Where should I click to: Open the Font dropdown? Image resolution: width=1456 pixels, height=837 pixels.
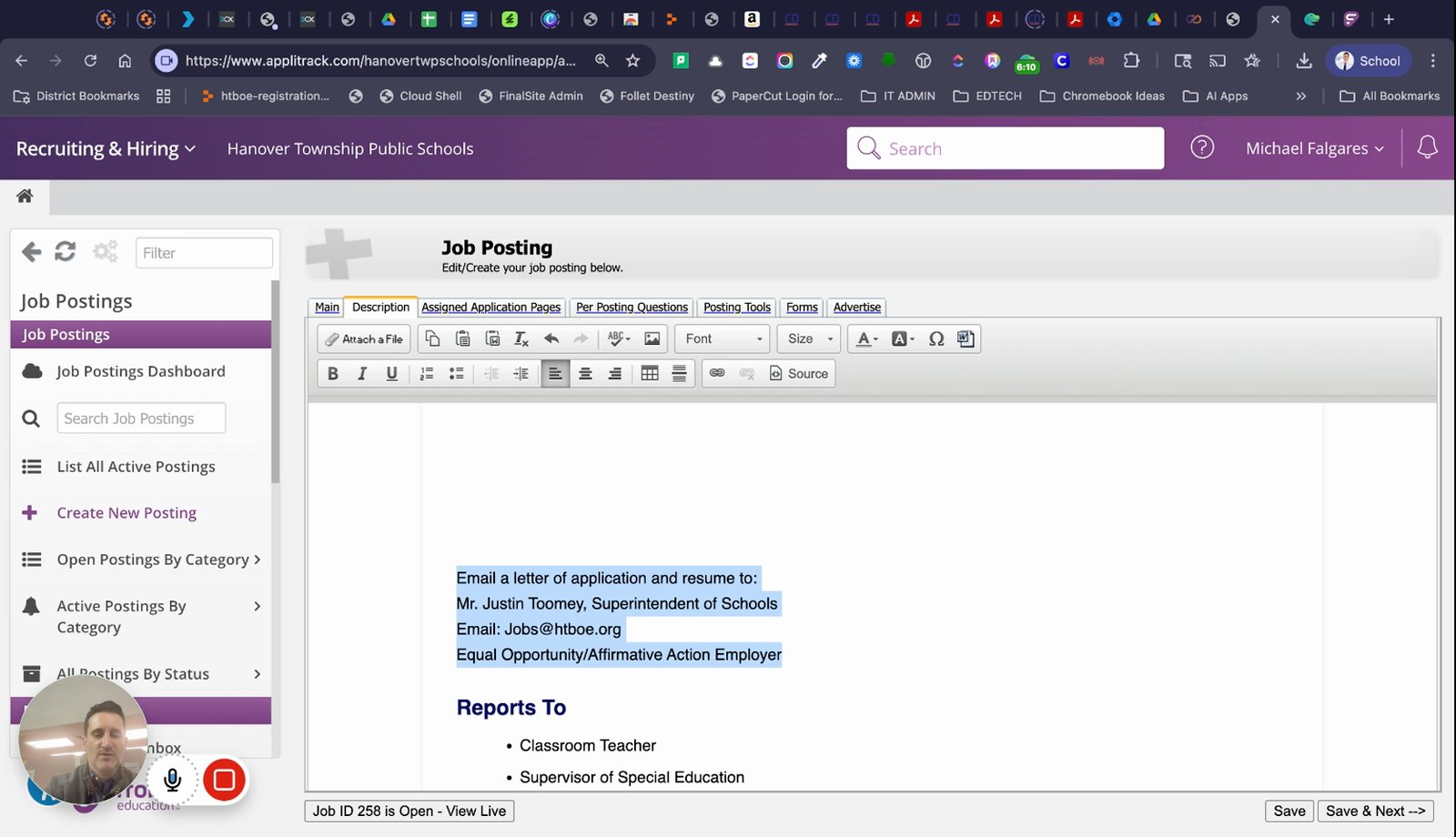723,338
